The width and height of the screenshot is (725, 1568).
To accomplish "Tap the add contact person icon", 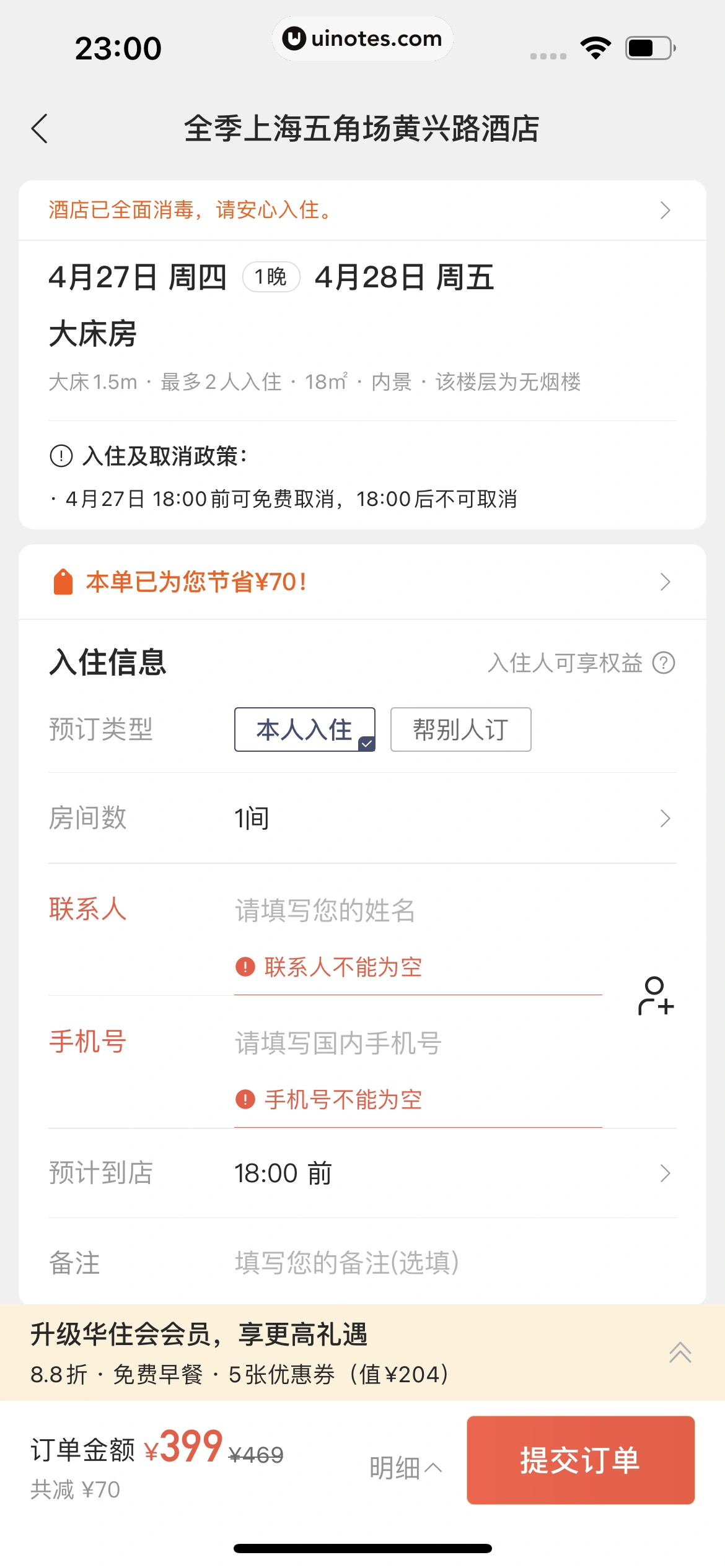I will coord(656,996).
